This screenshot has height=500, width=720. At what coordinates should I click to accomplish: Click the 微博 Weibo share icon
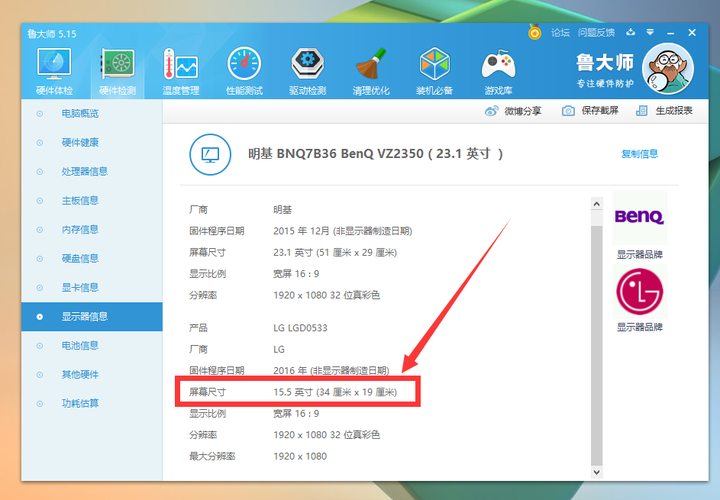pos(491,111)
